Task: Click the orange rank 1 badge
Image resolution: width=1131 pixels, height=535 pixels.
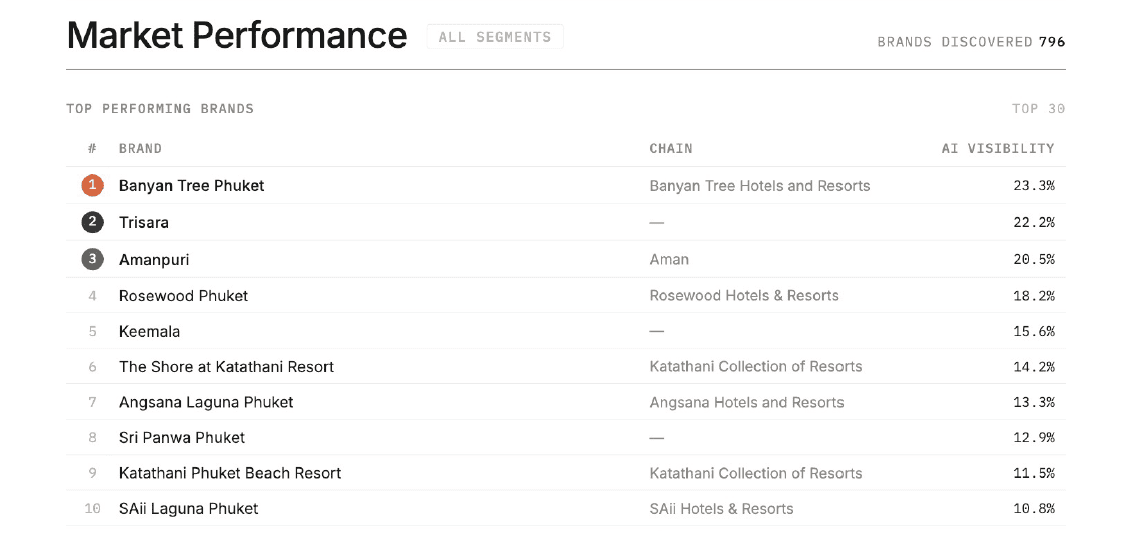Action: click(92, 185)
